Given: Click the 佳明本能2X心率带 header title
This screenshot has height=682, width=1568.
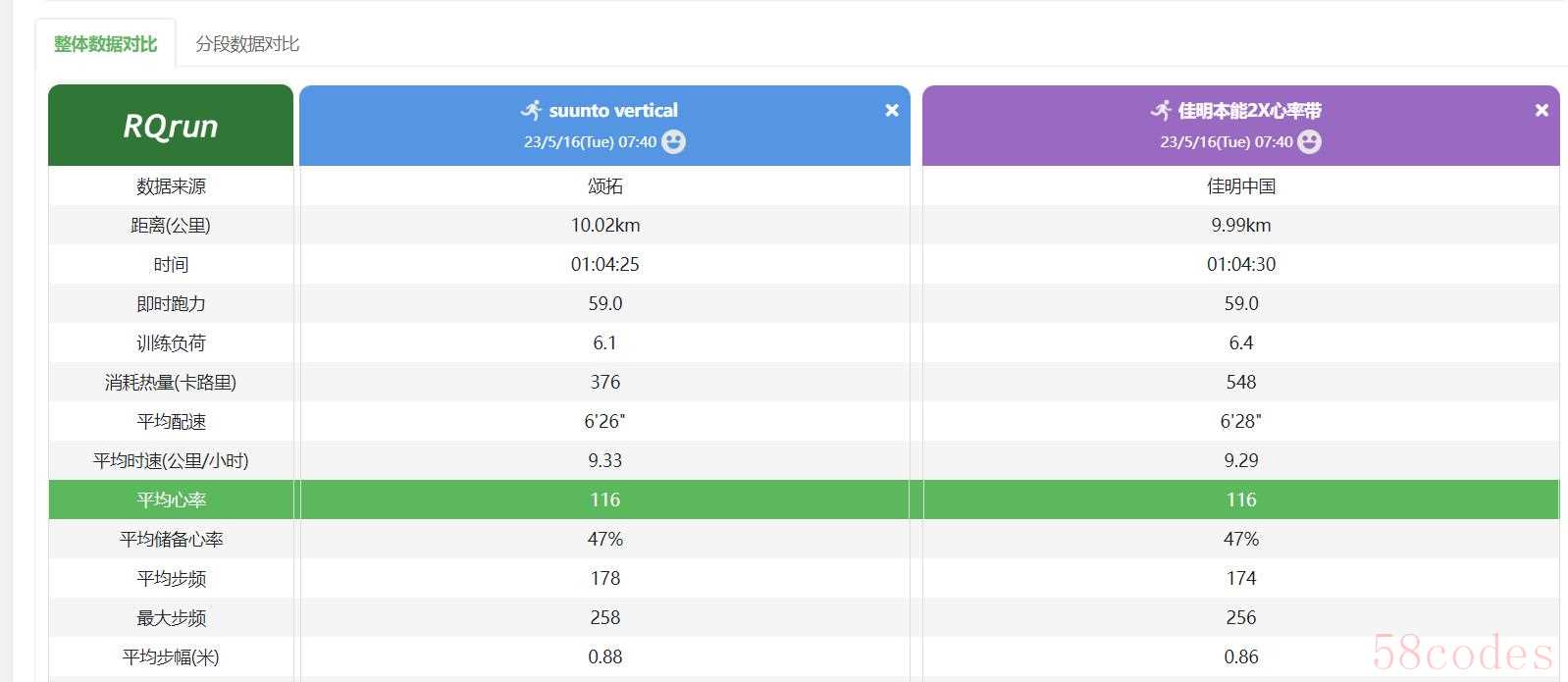Looking at the screenshot, I should 1249,111.
